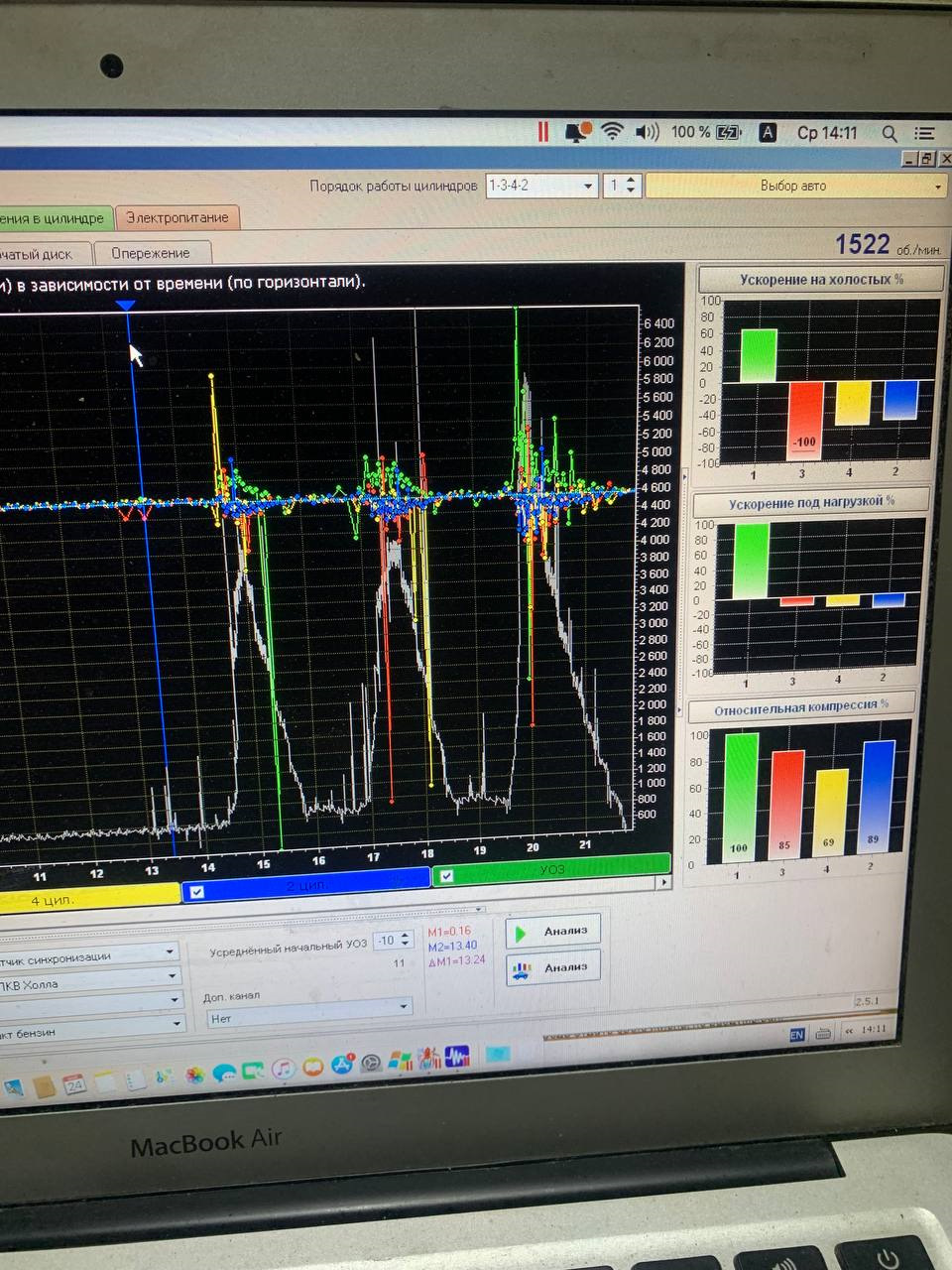Open the Windows flag icon in Dock

pos(400,1062)
